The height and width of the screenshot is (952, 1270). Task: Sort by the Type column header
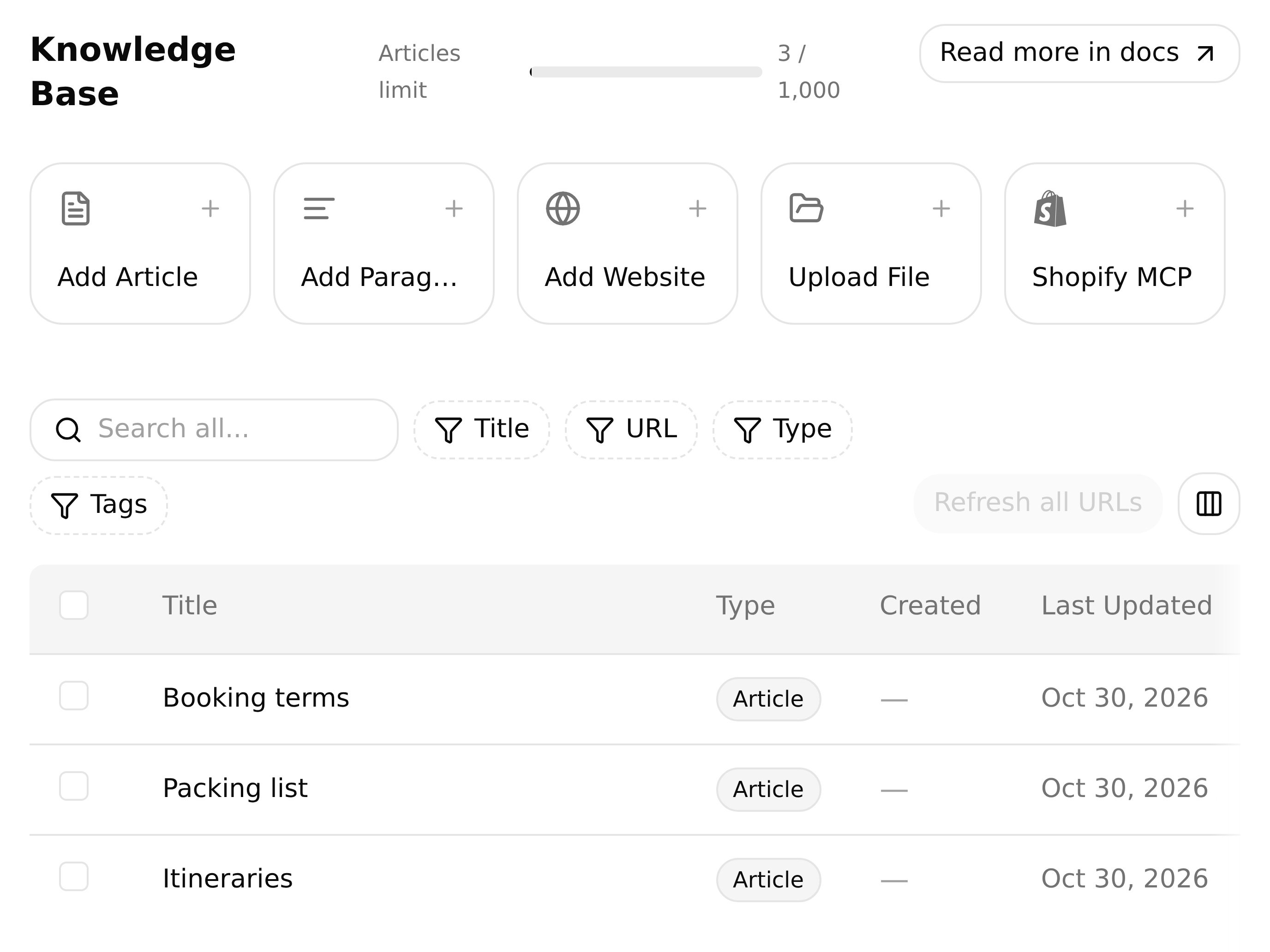tap(745, 606)
